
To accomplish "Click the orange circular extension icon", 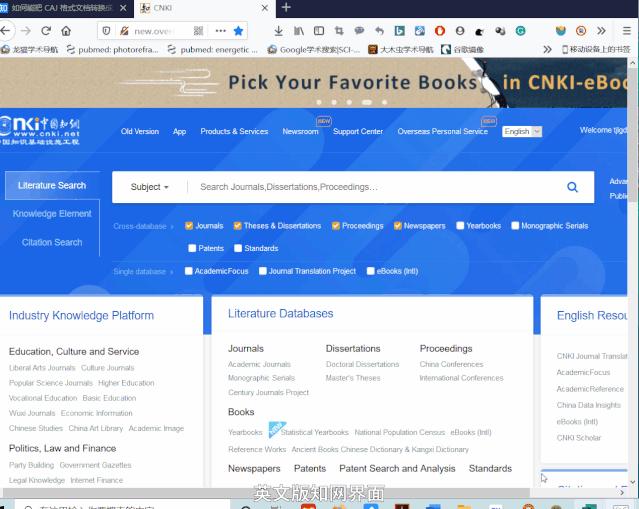I will coord(581,31).
